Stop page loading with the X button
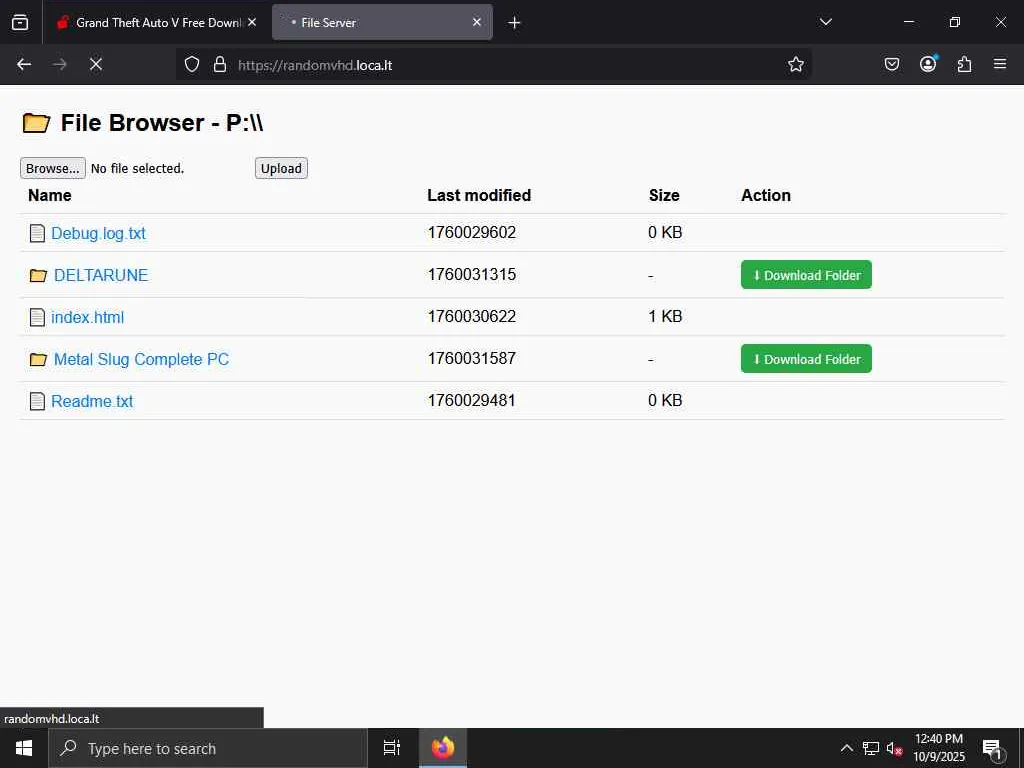The height and width of the screenshot is (768, 1024). coord(95,64)
